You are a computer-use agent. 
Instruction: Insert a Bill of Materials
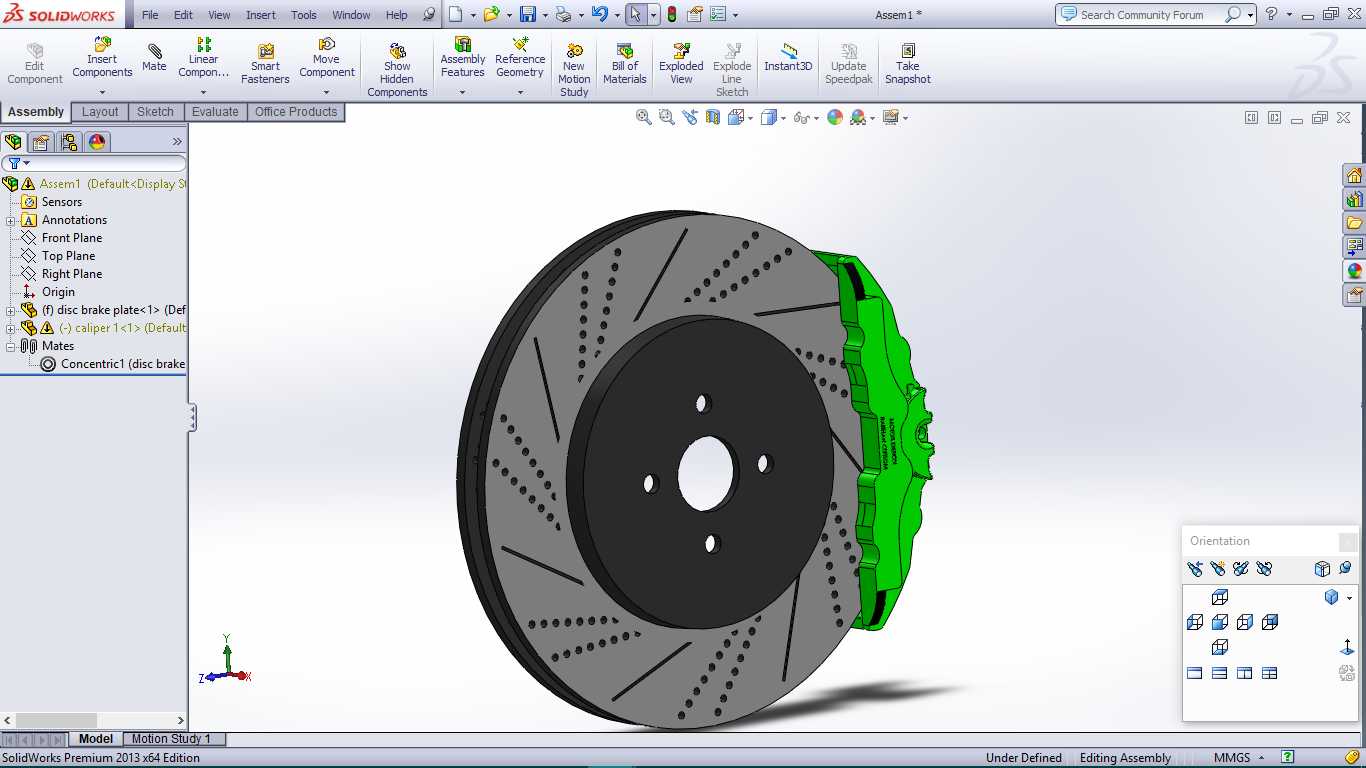(625, 64)
